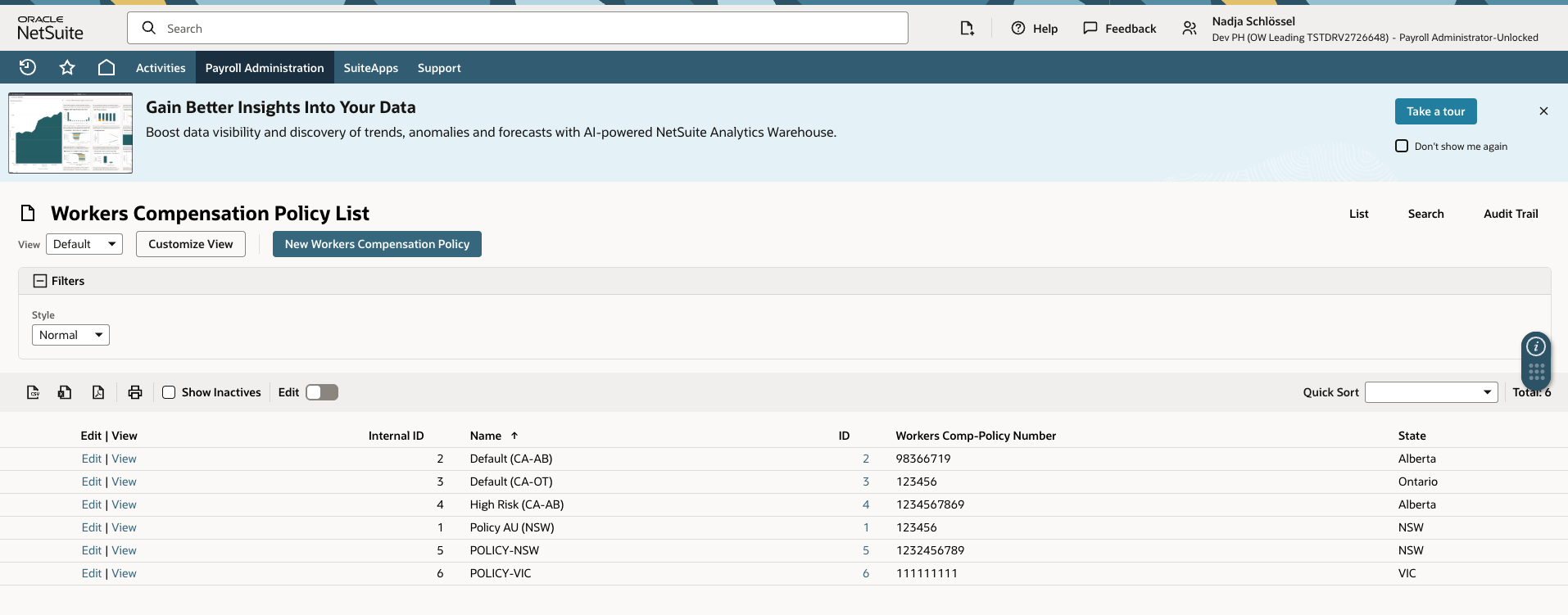
Task: Click in the global Search field
Action: 518,28
